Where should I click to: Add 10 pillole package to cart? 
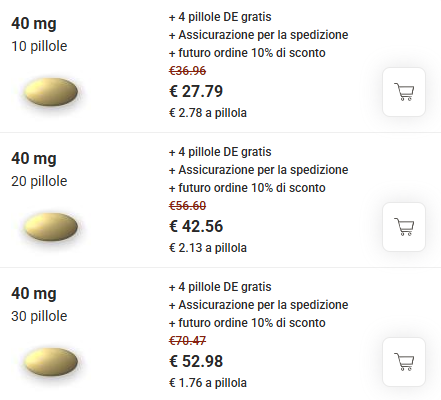click(x=404, y=92)
